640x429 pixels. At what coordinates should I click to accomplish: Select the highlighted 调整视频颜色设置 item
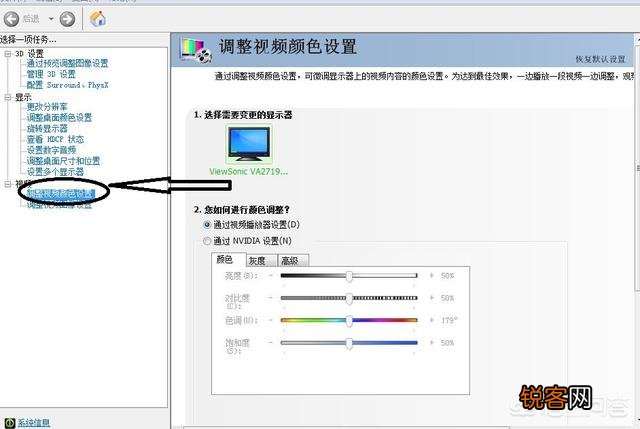[61, 193]
